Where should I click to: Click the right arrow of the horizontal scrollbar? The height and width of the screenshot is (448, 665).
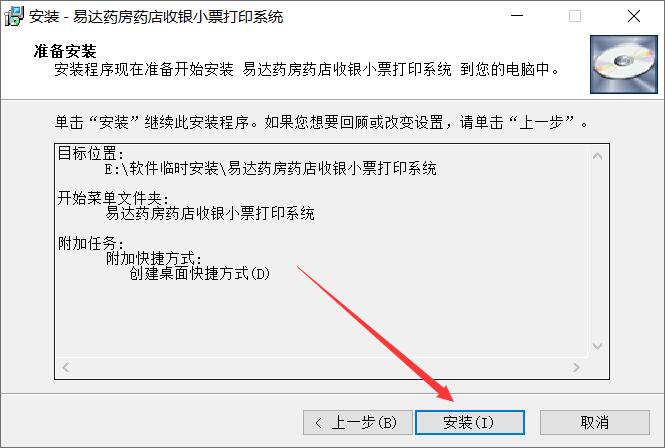tap(576, 367)
